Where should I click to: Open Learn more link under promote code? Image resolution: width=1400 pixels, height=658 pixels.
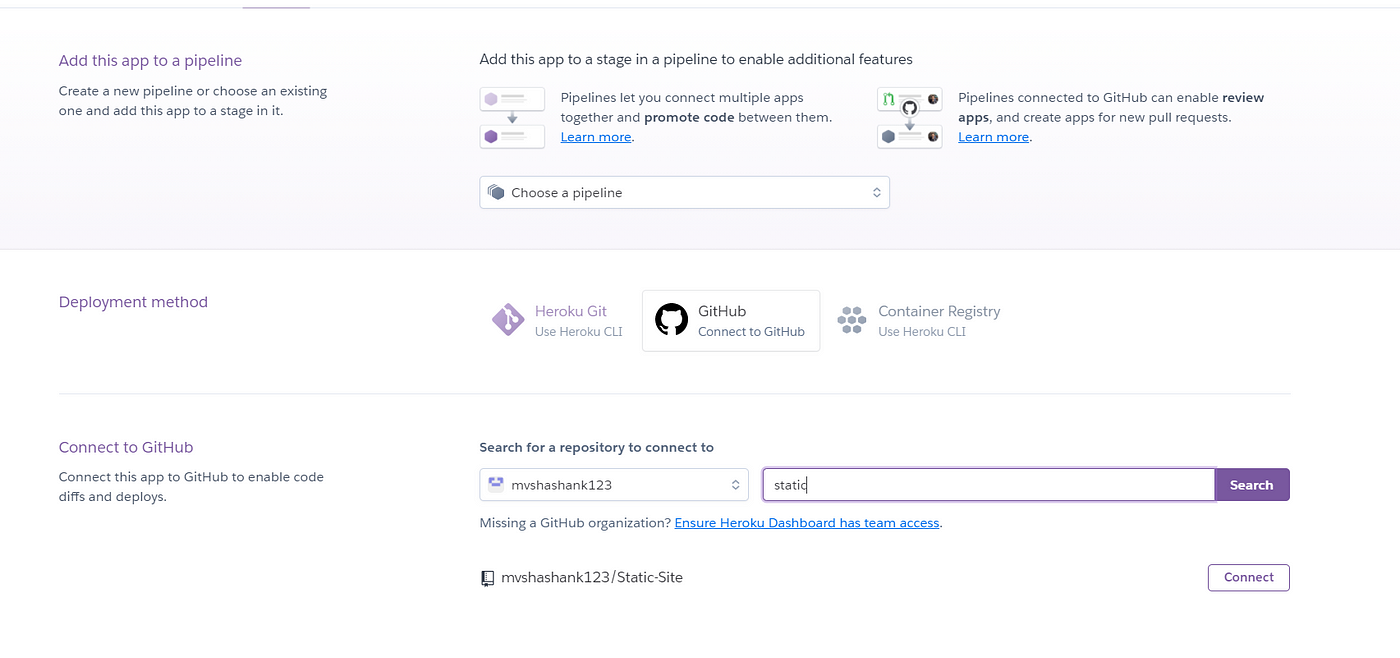(x=596, y=137)
